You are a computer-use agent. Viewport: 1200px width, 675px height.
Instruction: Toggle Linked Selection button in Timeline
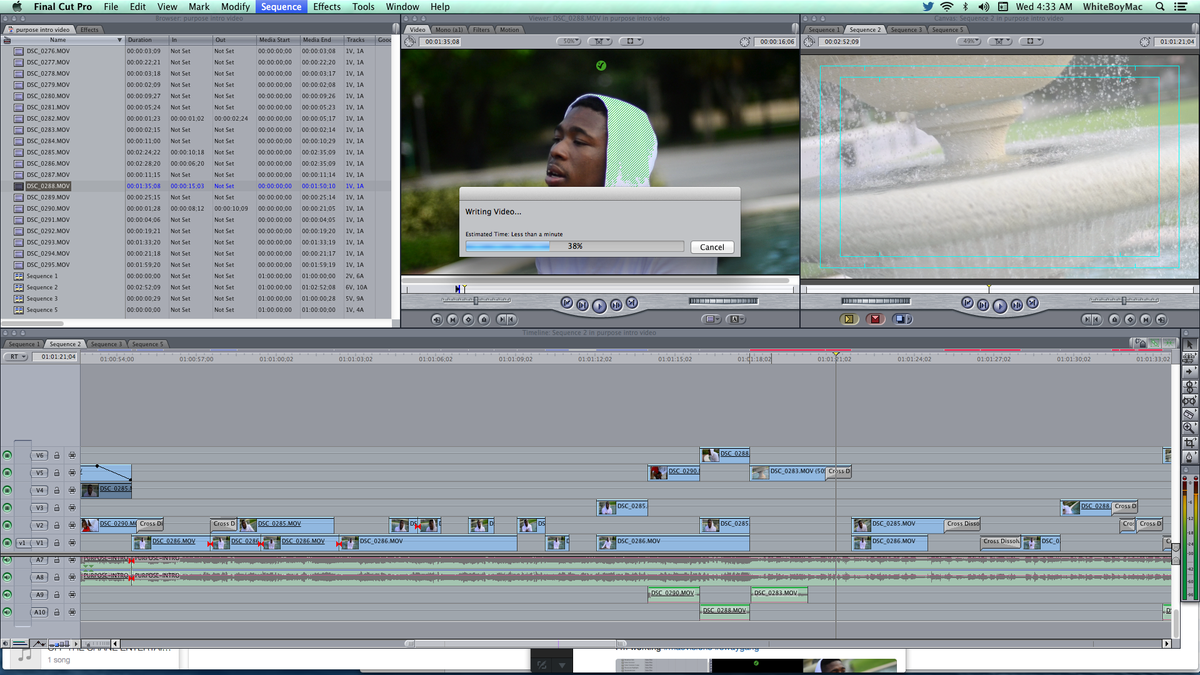[x=1154, y=343]
